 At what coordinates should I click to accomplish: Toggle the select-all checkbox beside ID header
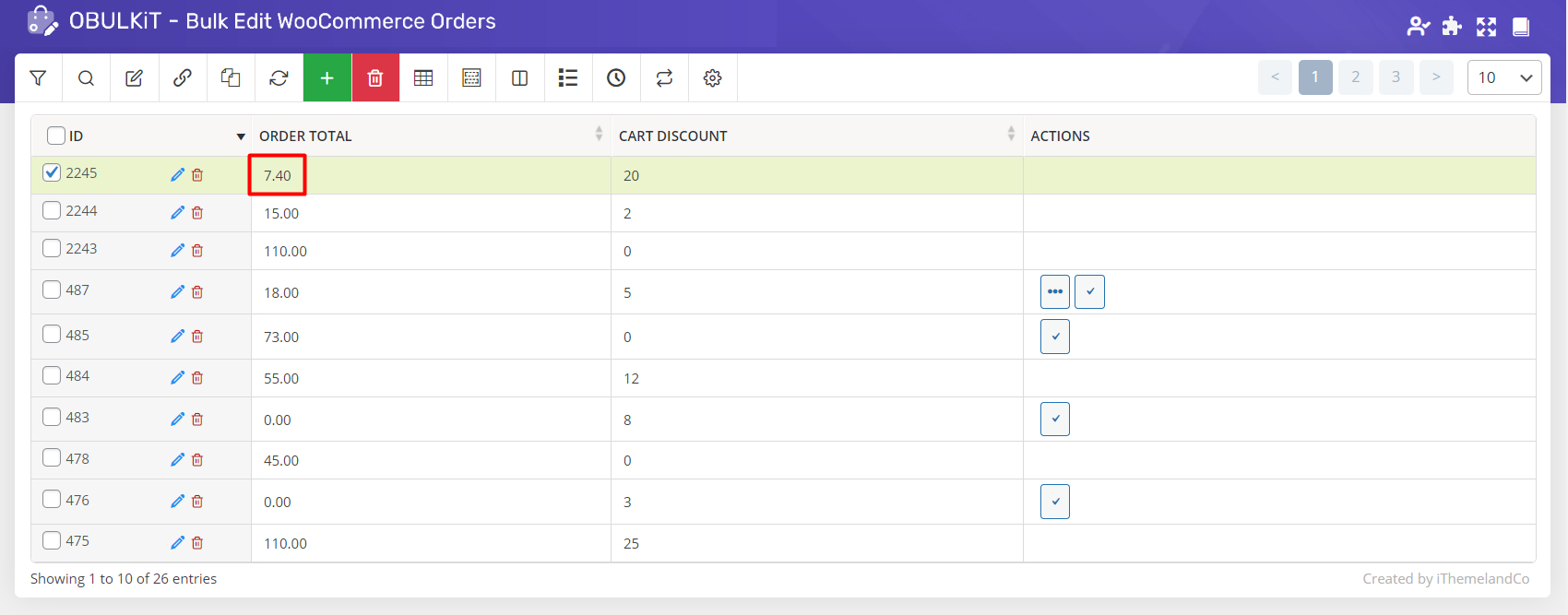56,136
